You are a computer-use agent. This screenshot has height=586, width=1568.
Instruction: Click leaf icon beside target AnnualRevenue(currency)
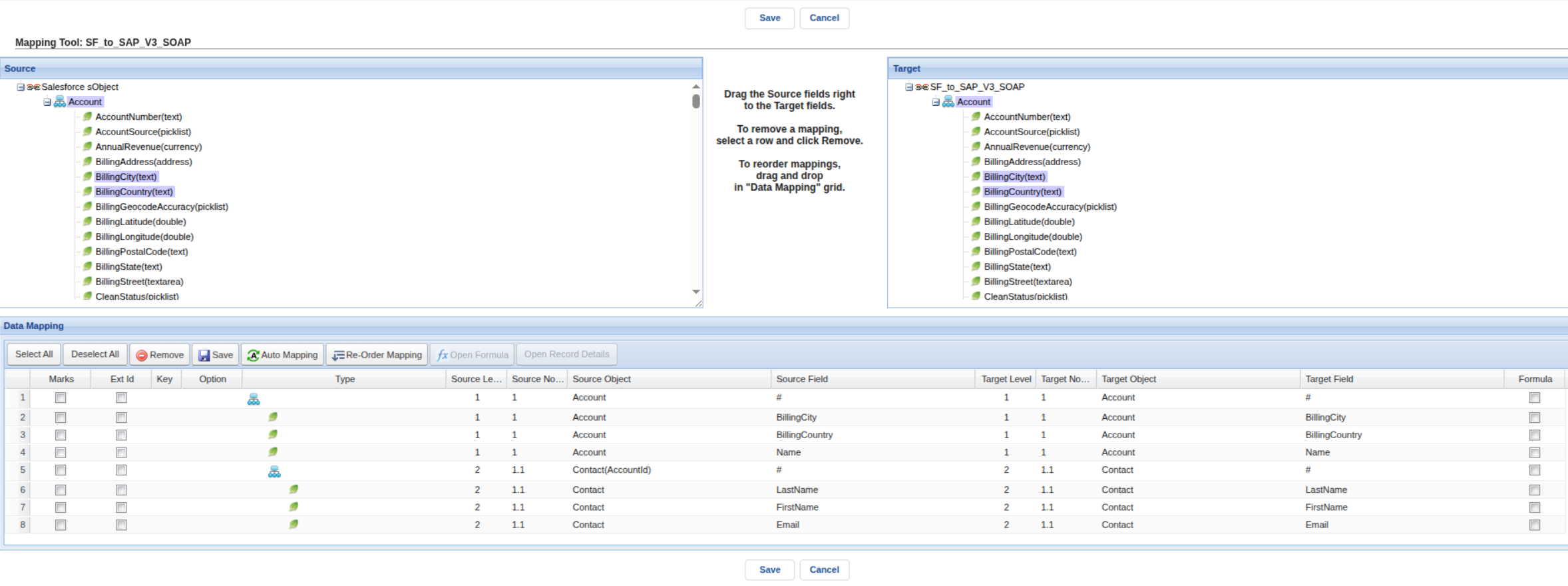click(976, 146)
